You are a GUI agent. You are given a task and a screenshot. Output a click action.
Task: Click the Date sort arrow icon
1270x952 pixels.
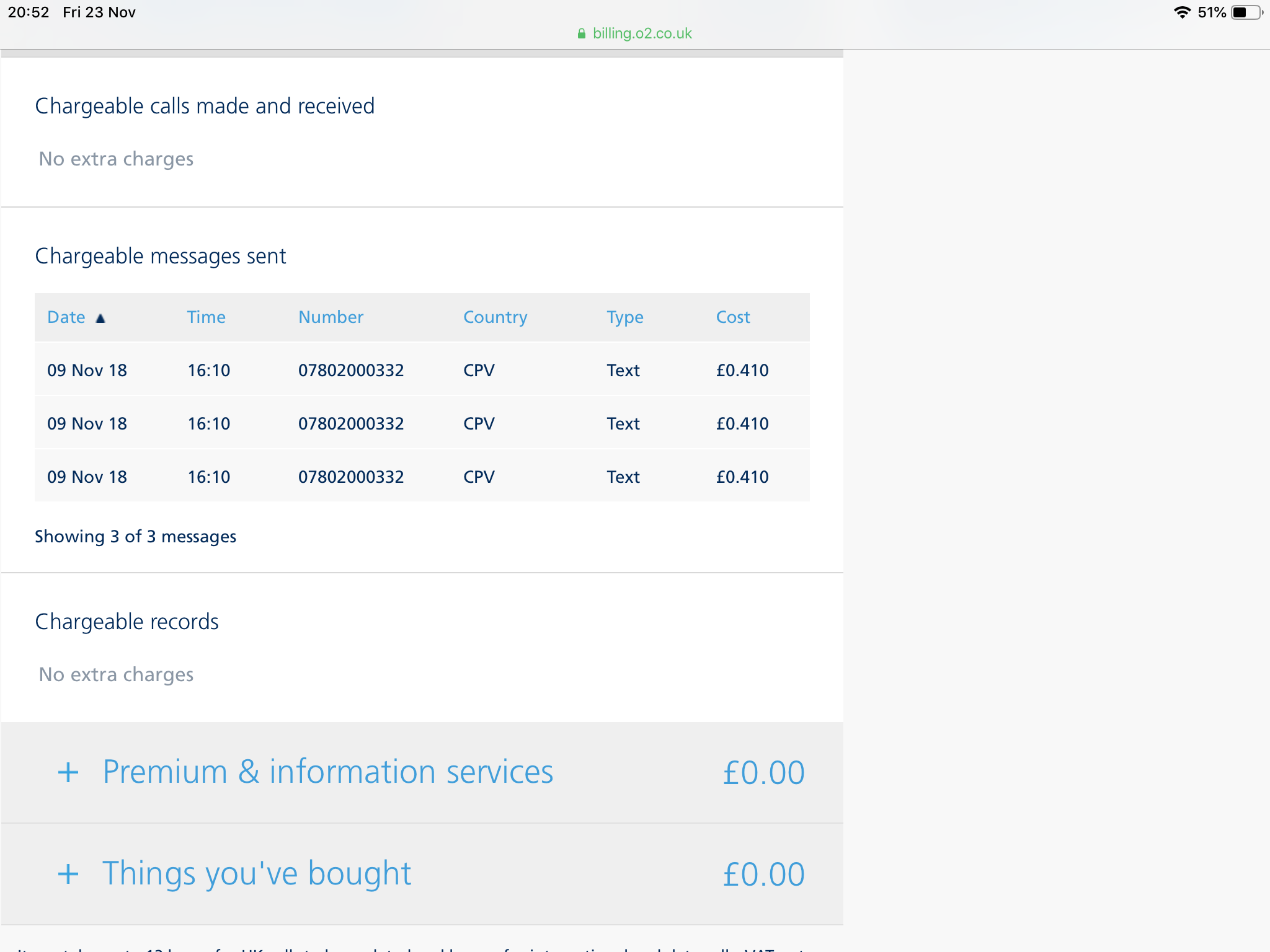(100, 319)
